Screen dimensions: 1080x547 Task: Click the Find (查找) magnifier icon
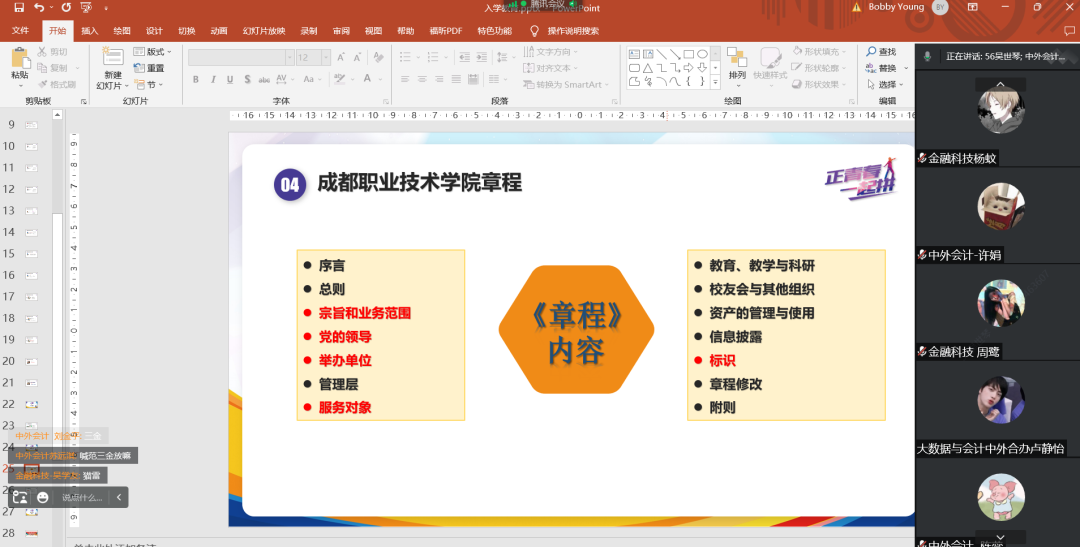pyautogui.click(x=872, y=52)
